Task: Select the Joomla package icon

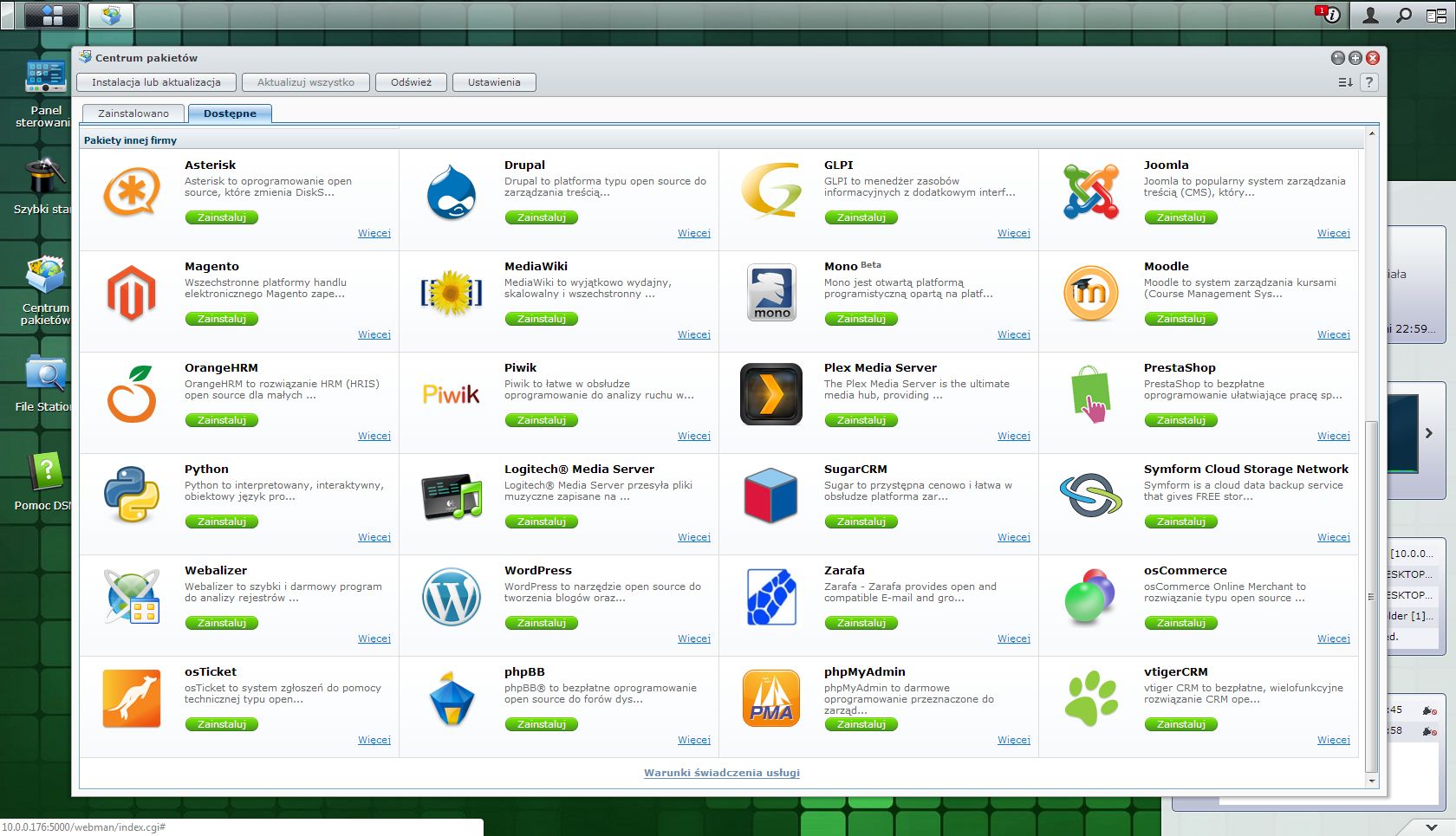Action: coord(1091,191)
